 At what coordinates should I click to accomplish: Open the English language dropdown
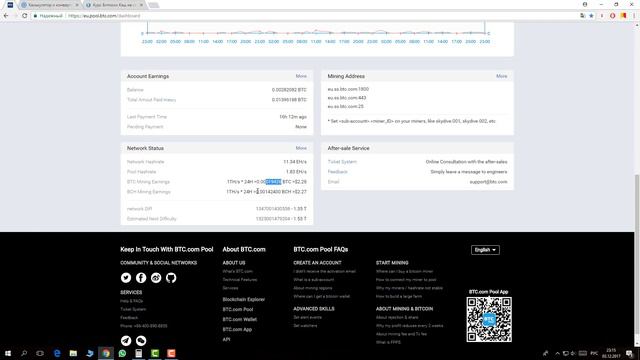[485, 250]
